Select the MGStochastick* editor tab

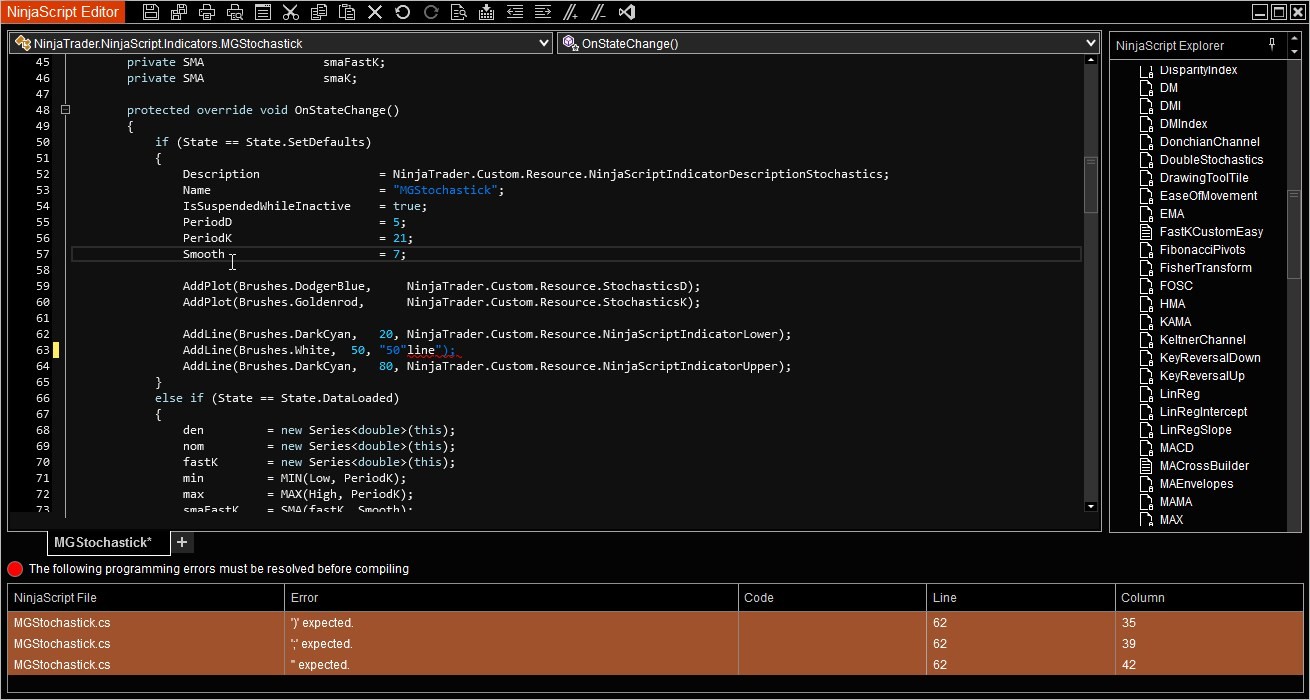[103, 542]
